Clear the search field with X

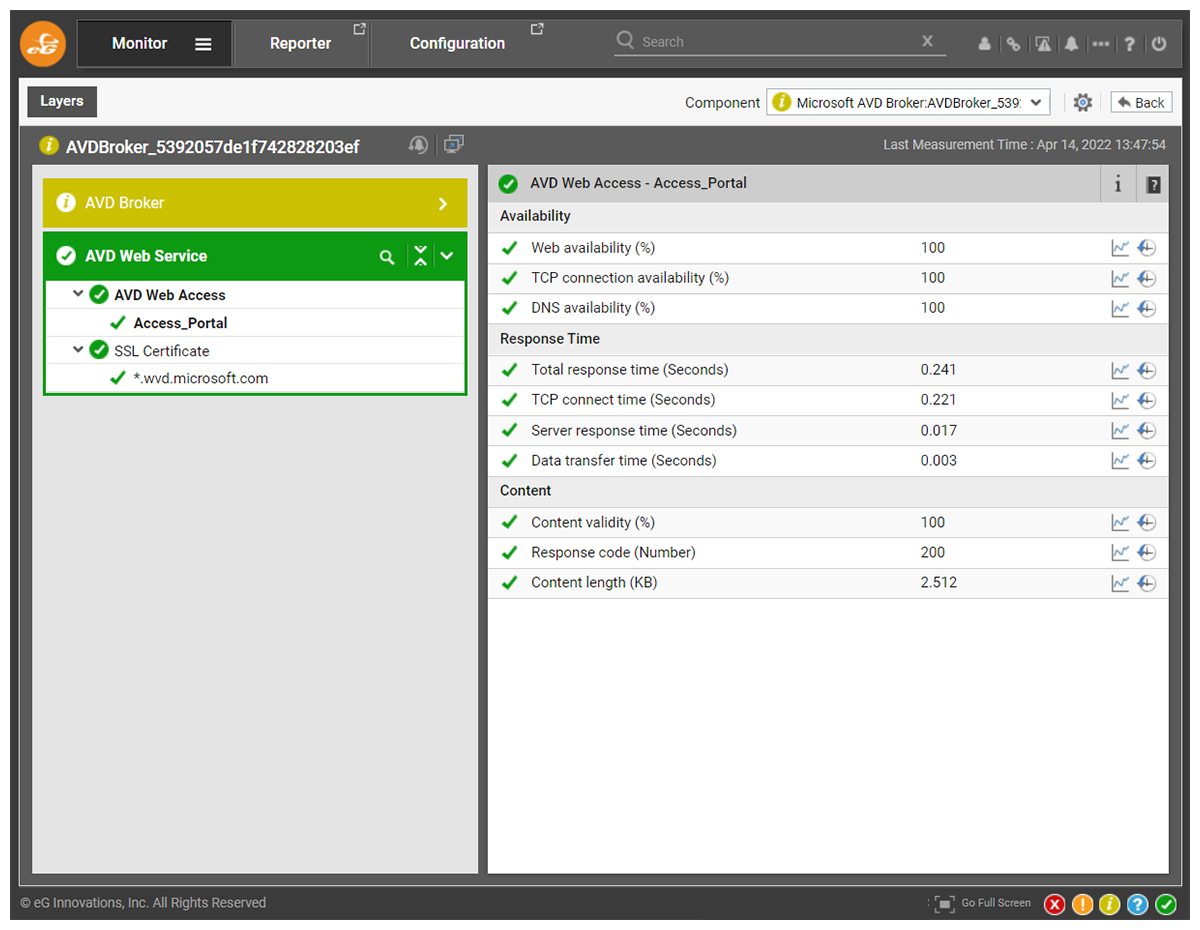928,41
